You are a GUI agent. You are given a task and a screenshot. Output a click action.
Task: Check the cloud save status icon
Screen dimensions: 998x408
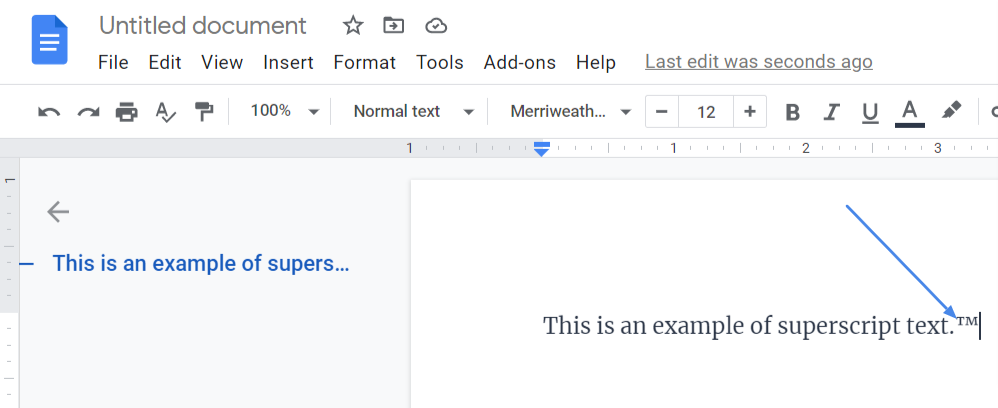pyautogui.click(x=435, y=26)
